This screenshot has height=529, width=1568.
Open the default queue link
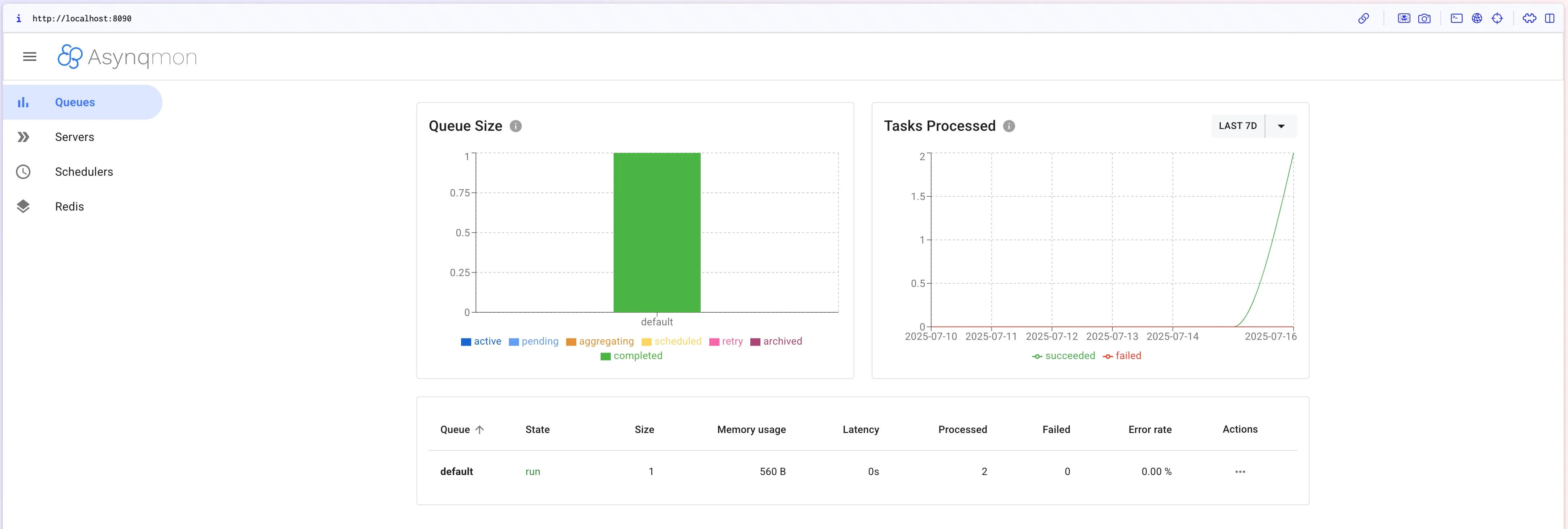[457, 472]
